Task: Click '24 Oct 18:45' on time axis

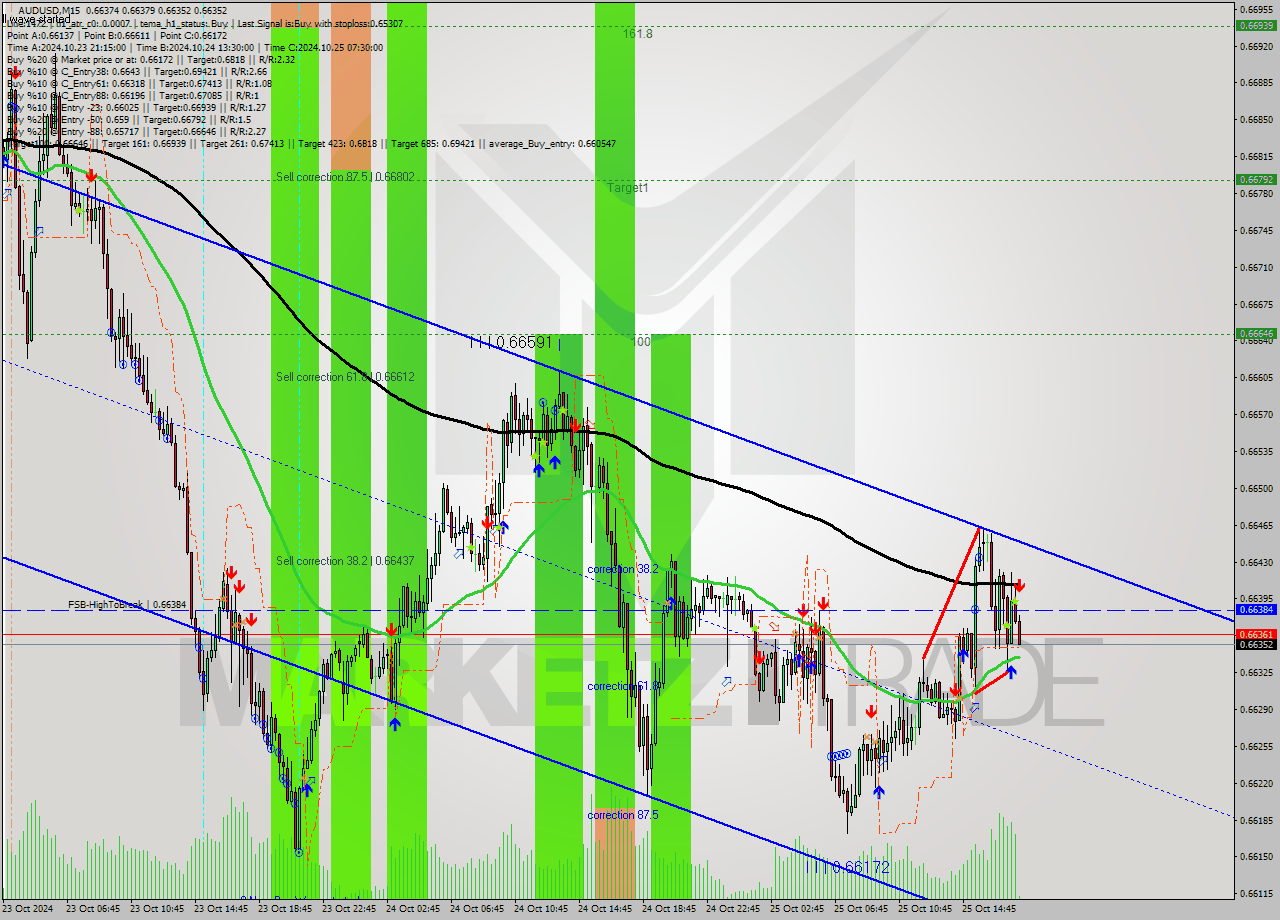Action: (x=667, y=909)
